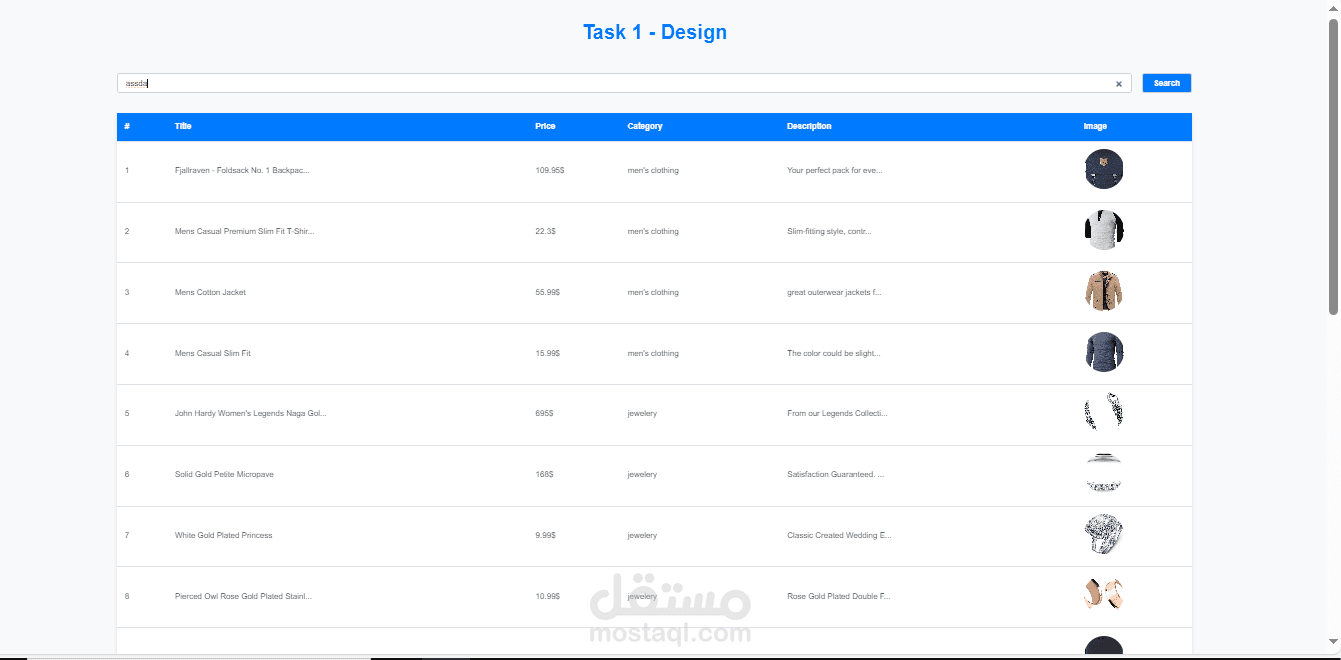
Task: Click 'jewelery' in the White Gold Plated Princess row
Action: pyautogui.click(x=642, y=535)
